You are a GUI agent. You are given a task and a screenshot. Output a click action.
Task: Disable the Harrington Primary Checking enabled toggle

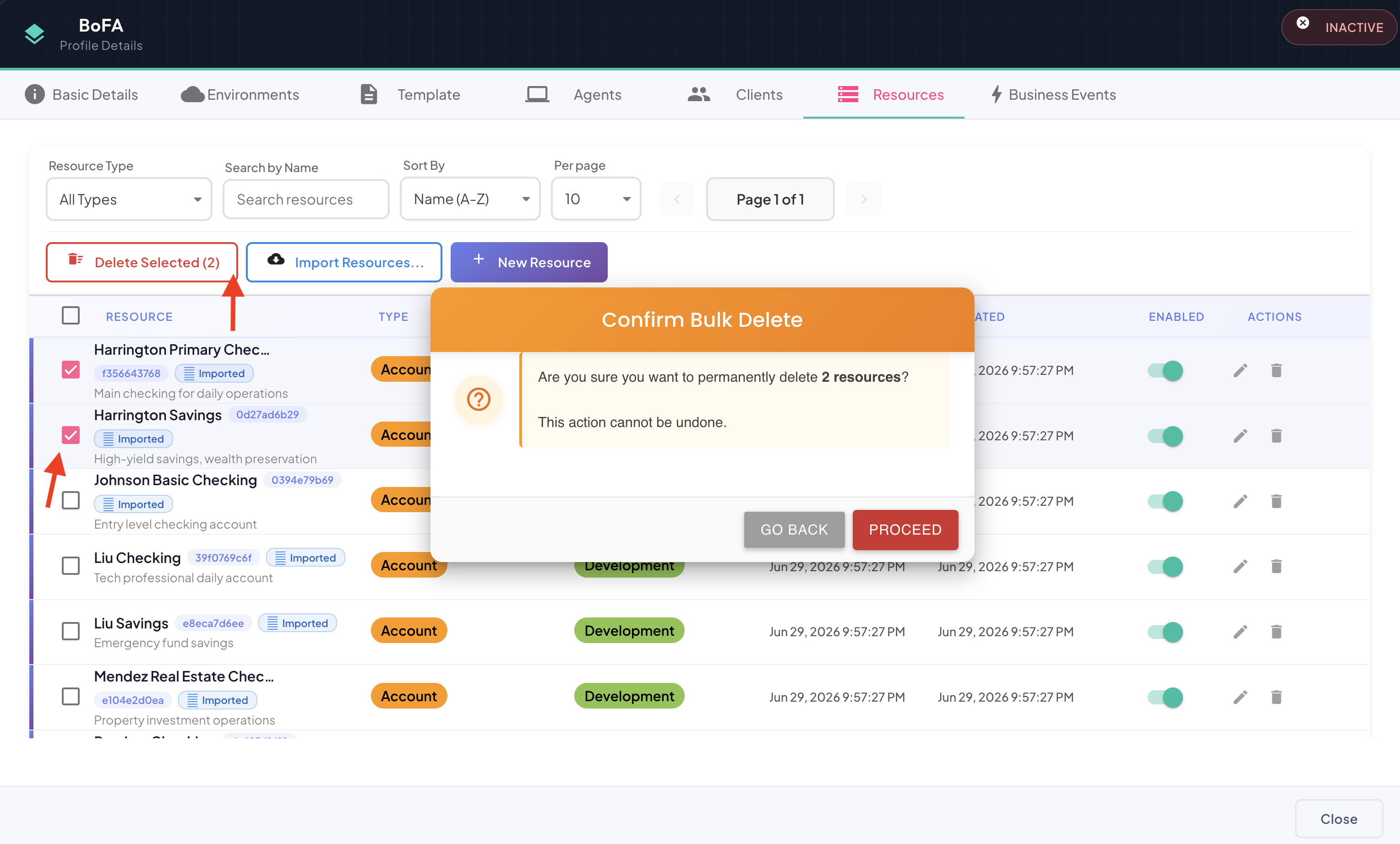[x=1165, y=370]
